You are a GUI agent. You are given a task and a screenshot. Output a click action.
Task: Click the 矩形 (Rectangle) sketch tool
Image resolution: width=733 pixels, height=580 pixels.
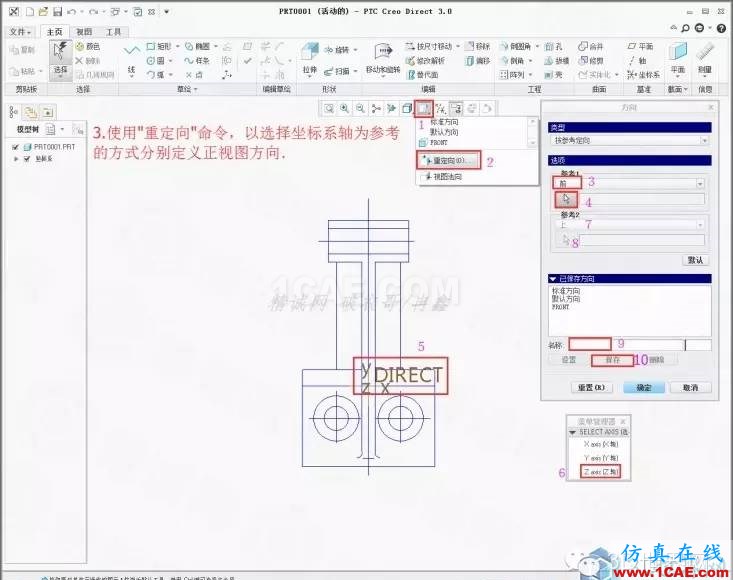159,46
